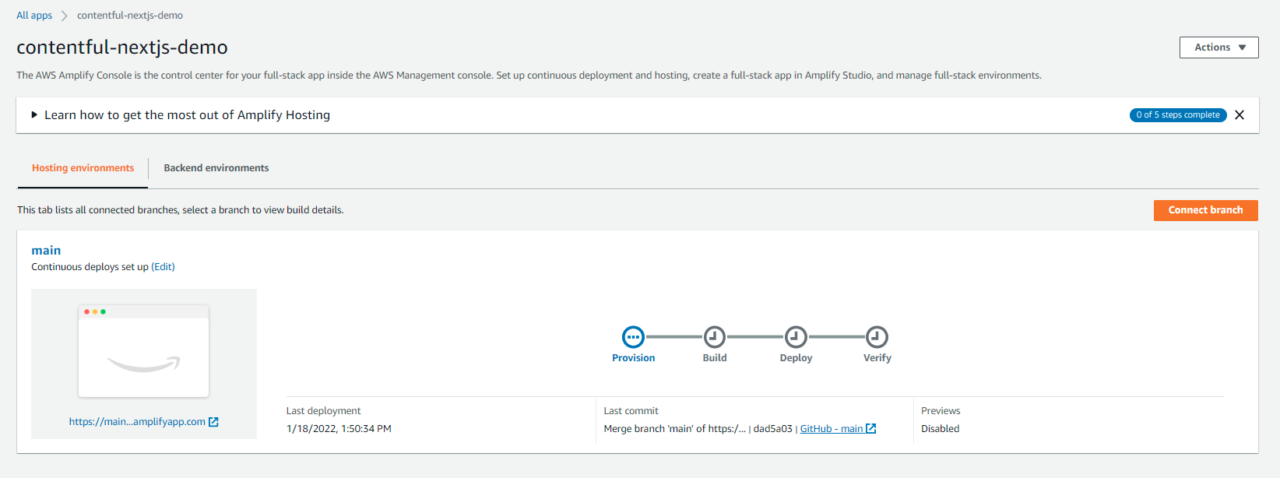Screen dimensions: 1280x478
Task: Click the Build stage clock icon
Action: 714,336
